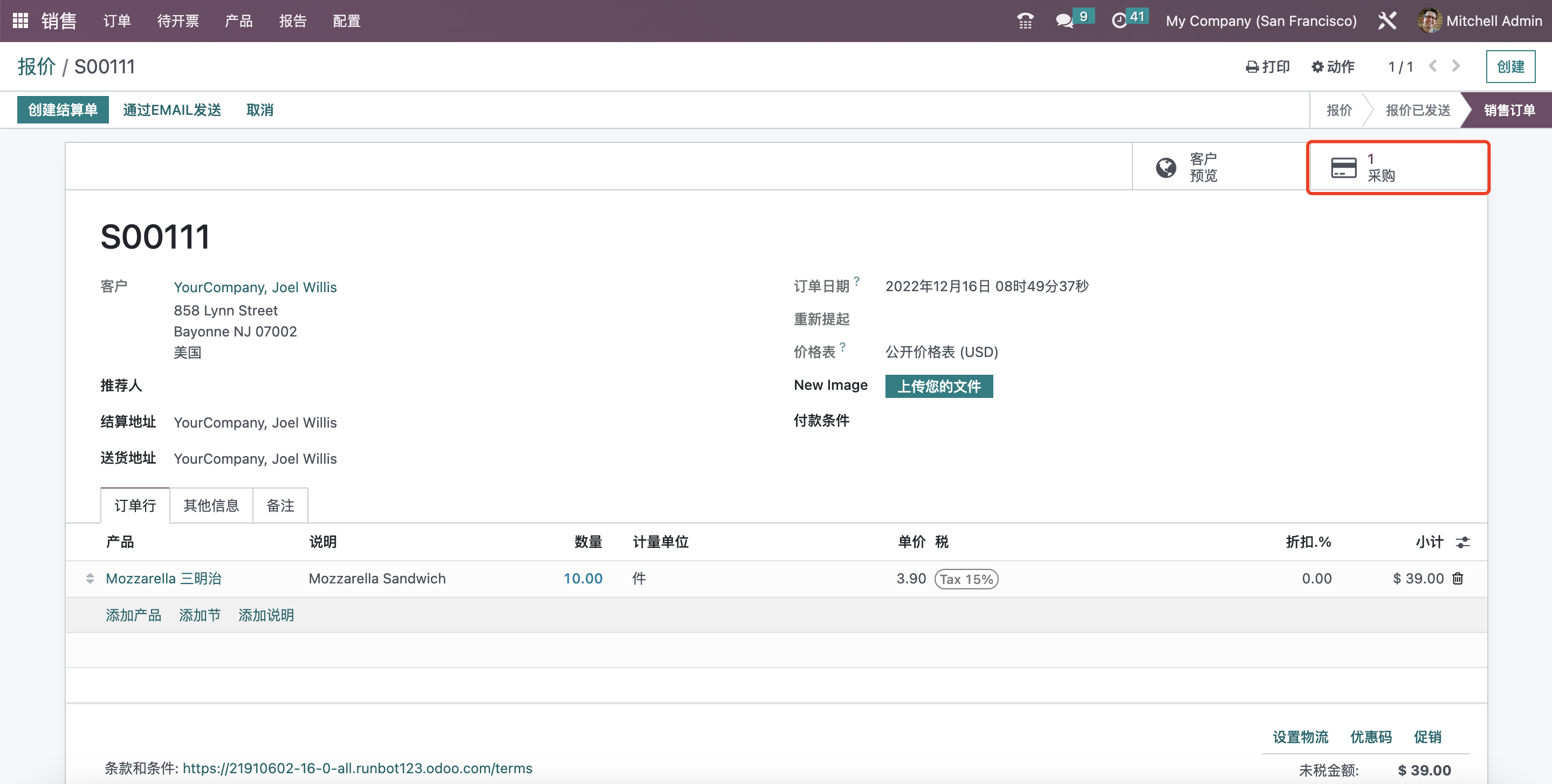Go to previous record arrow
1552x784 pixels.
1433,66
